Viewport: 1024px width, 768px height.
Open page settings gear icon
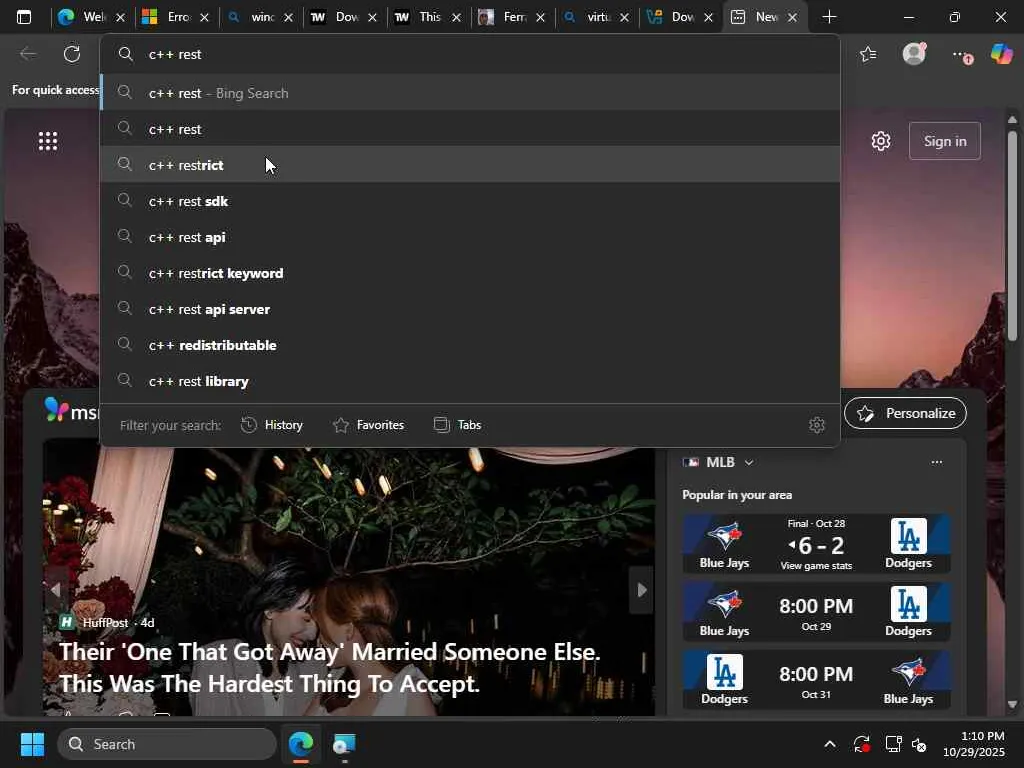[x=881, y=141]
